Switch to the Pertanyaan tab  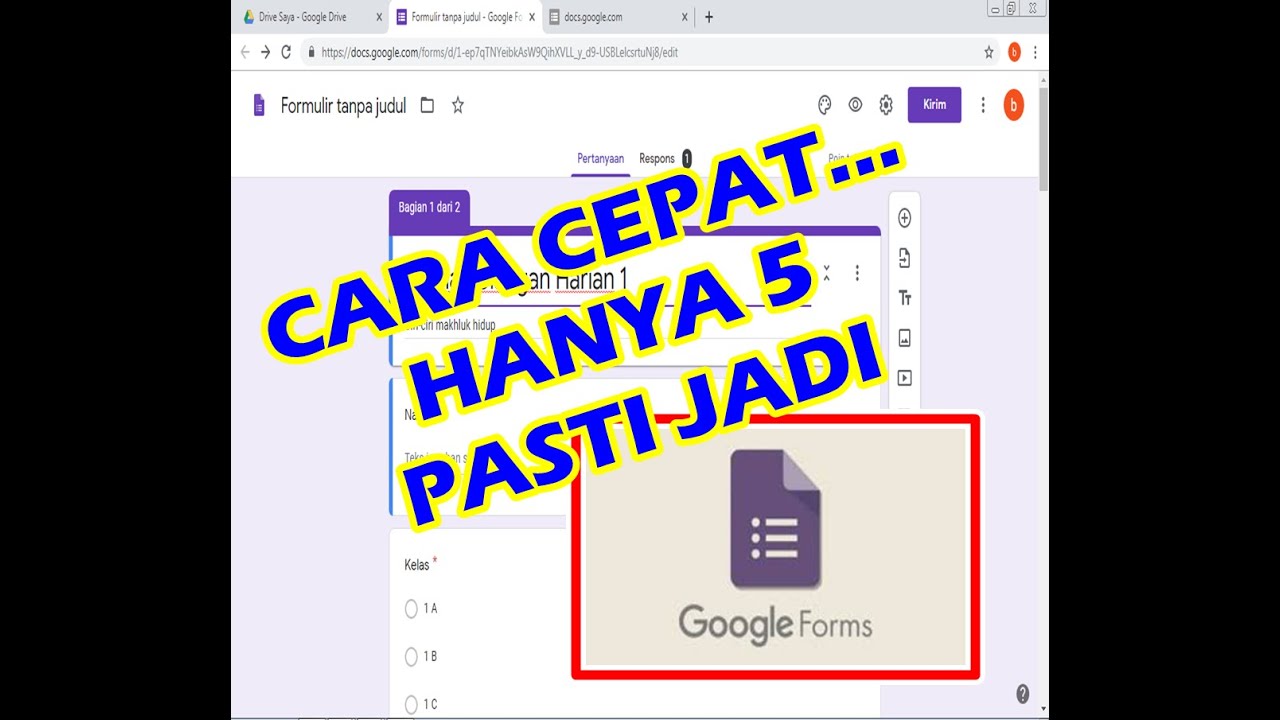(x=600, y=158)
